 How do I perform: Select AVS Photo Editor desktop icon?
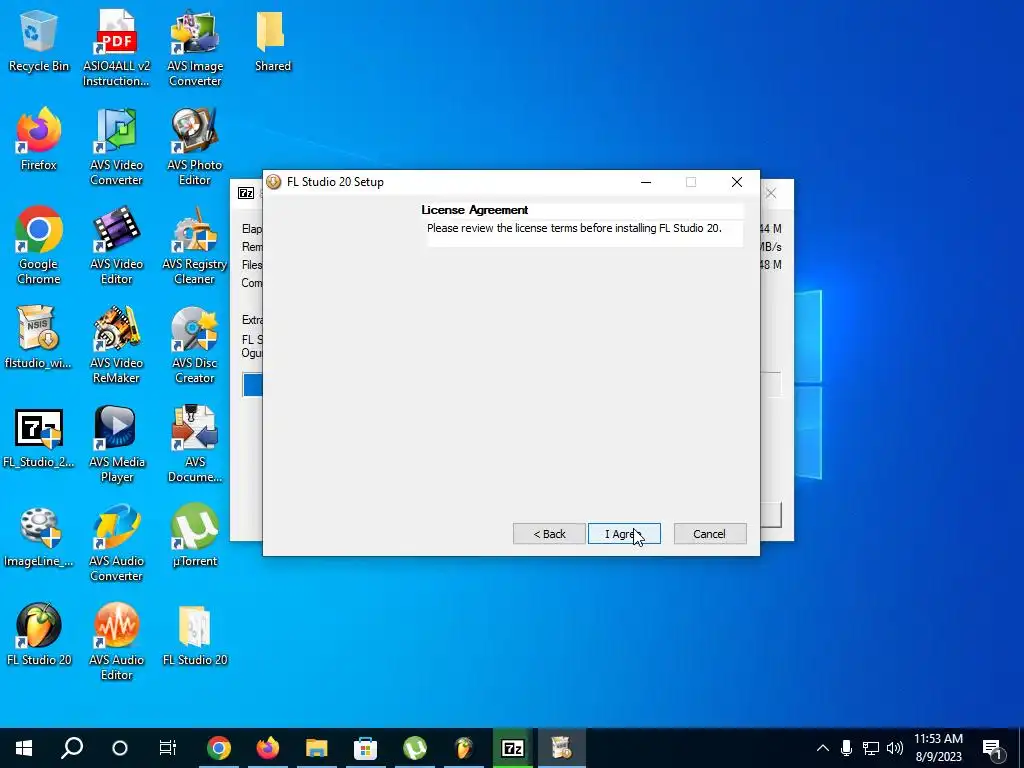(x=195, y=148)
